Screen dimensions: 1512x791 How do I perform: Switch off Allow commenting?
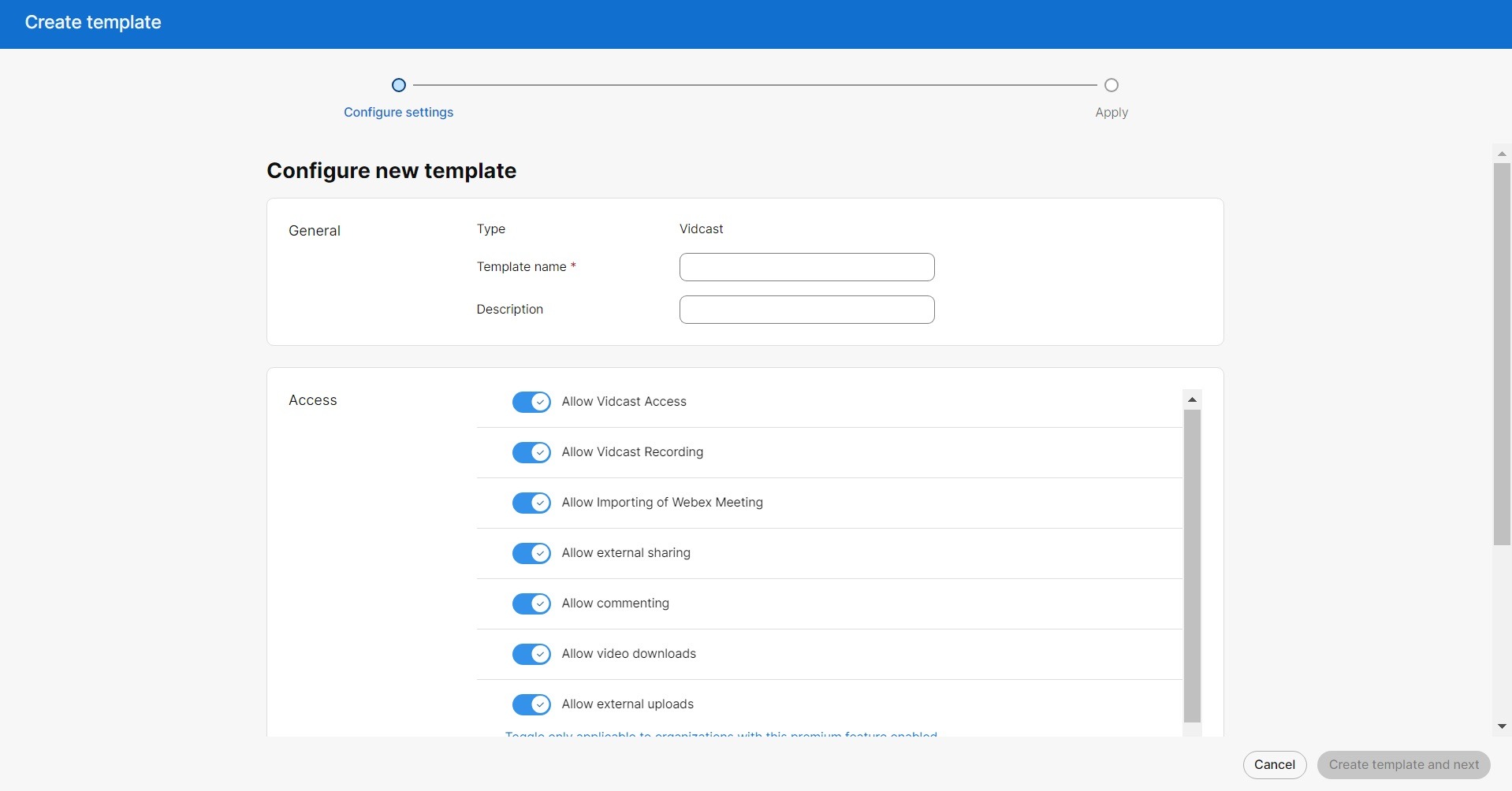tap(531, 603)
